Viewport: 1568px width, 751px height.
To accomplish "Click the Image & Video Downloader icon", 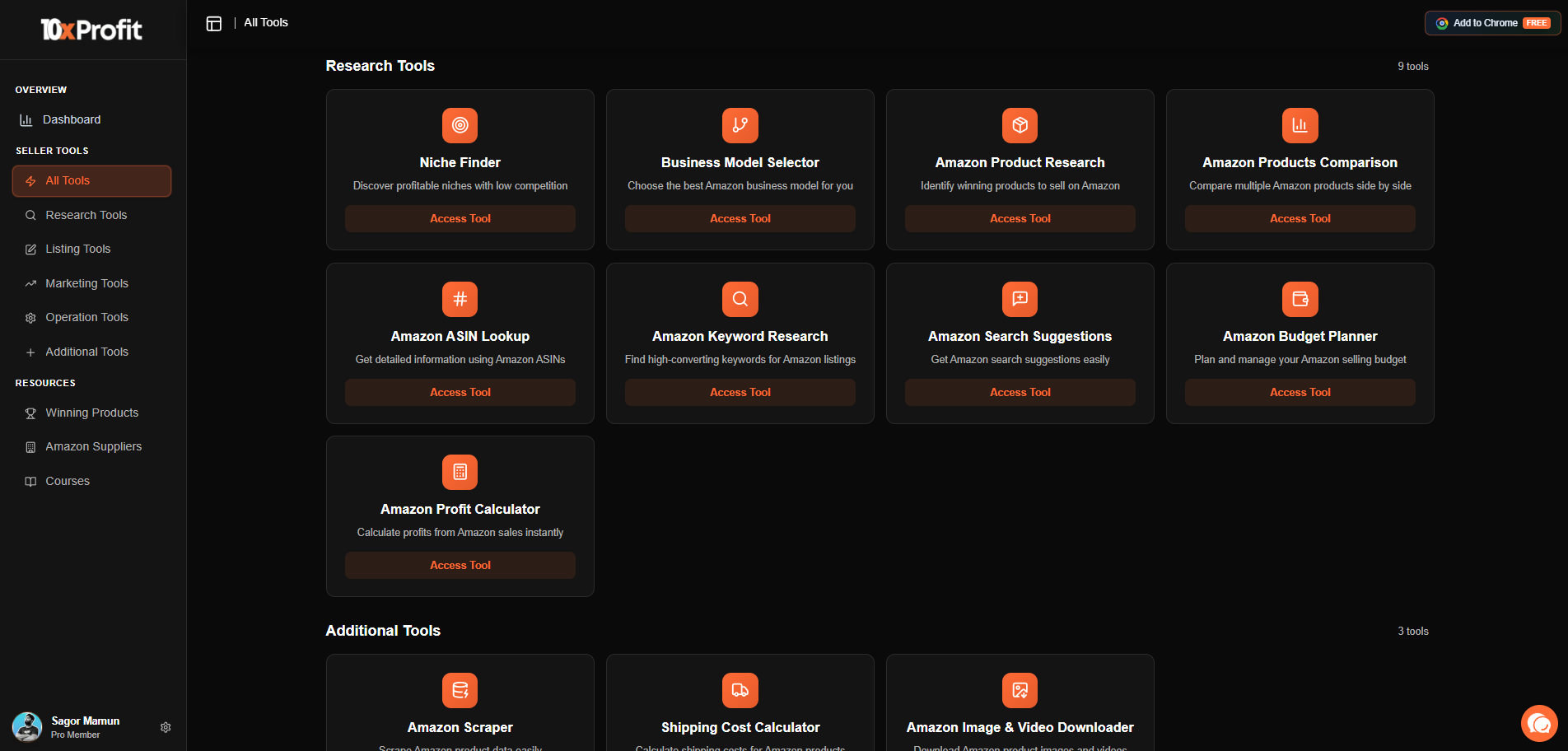I will (1020, 690).
